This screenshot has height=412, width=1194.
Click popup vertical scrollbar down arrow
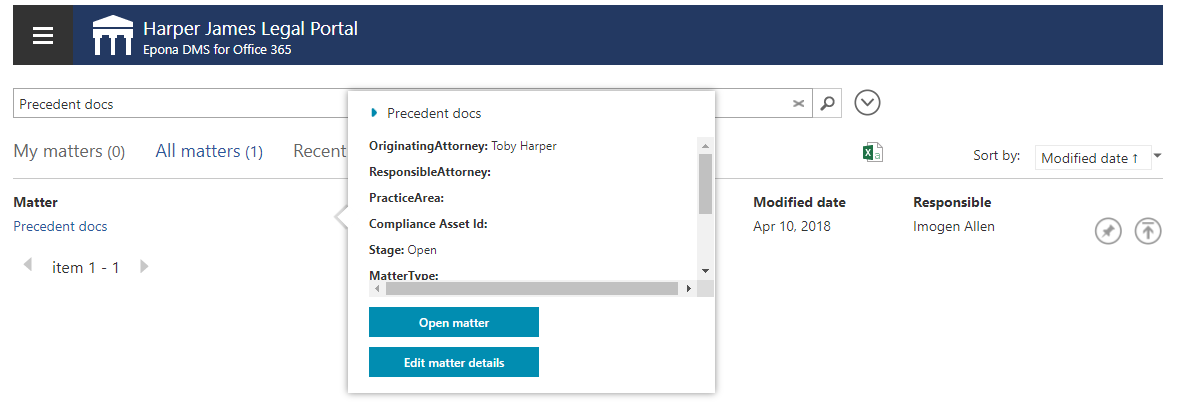pyautogui.click(x=705, y=271)
